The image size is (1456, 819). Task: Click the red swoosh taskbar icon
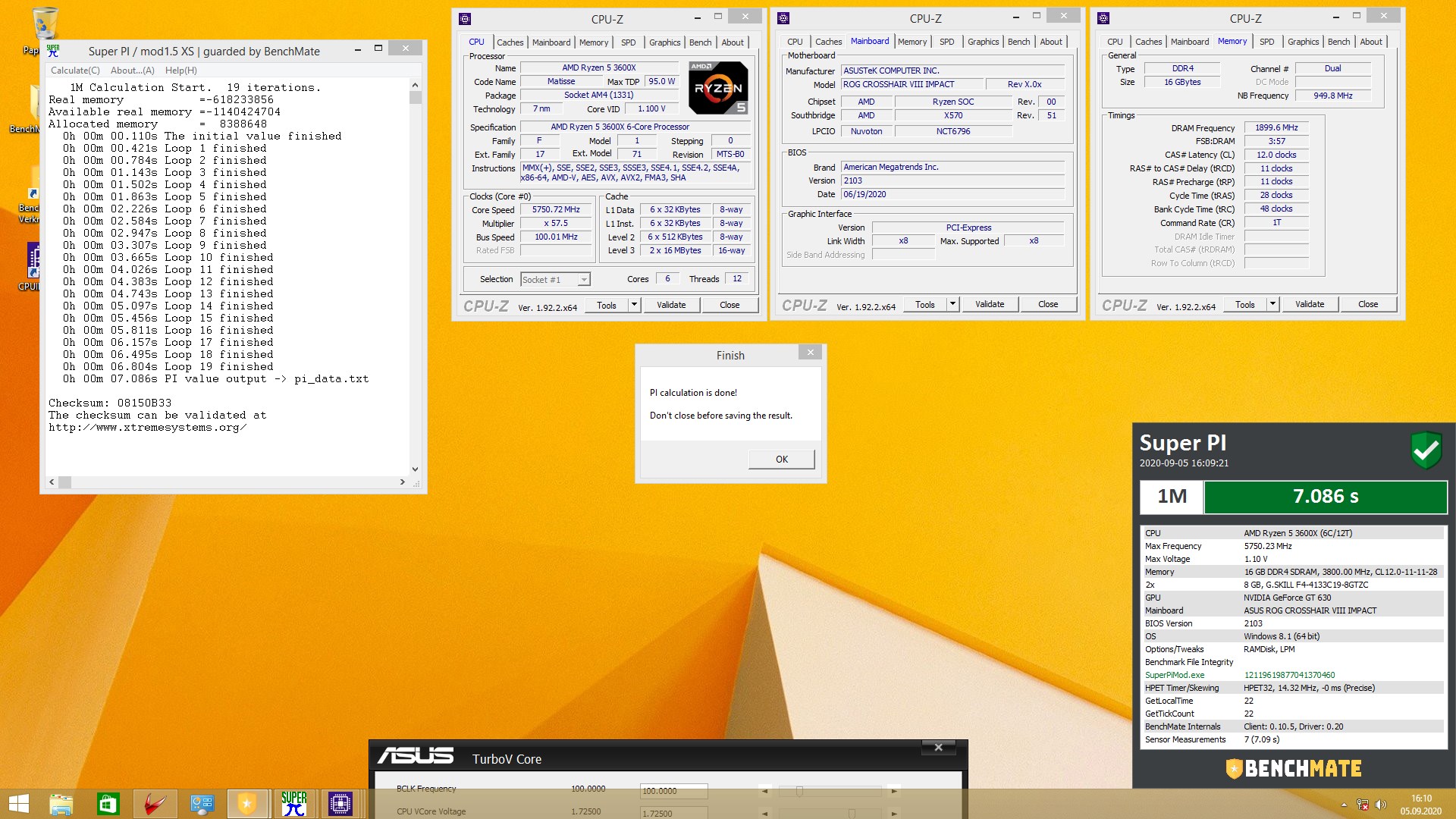point(155,804)
